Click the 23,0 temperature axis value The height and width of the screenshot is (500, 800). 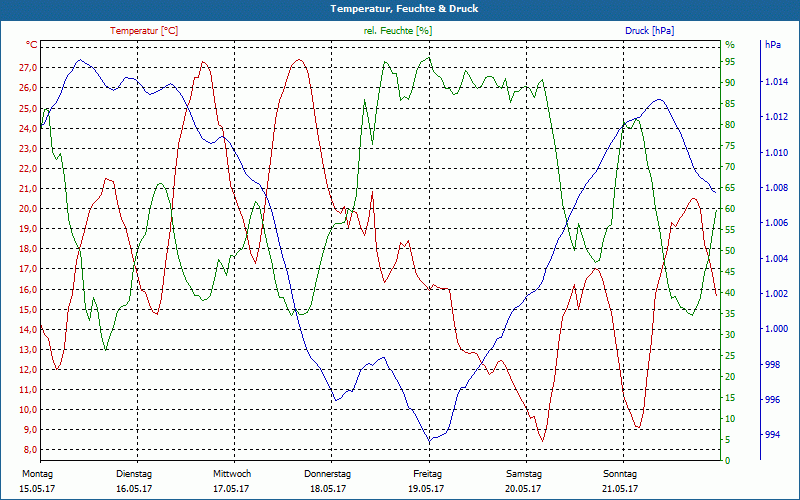tap(28, 148)
